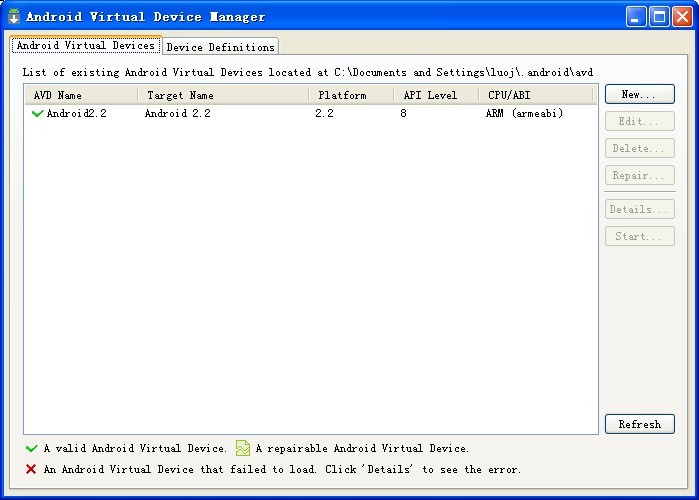Click the API level value 8

coord(403,114)
